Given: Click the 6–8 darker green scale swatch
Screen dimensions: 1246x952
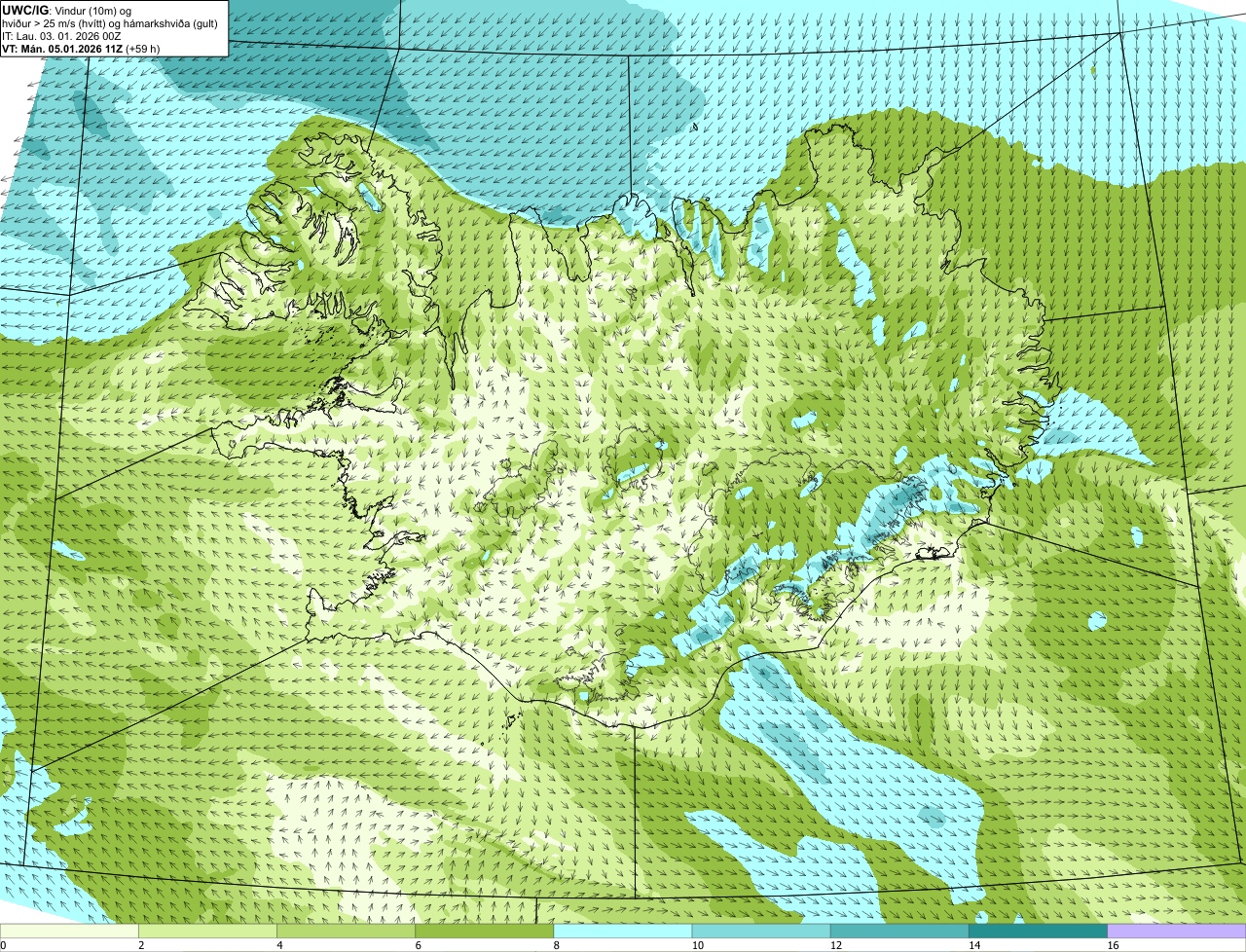Looking at the screenshot, I should [x=485, y=931].
